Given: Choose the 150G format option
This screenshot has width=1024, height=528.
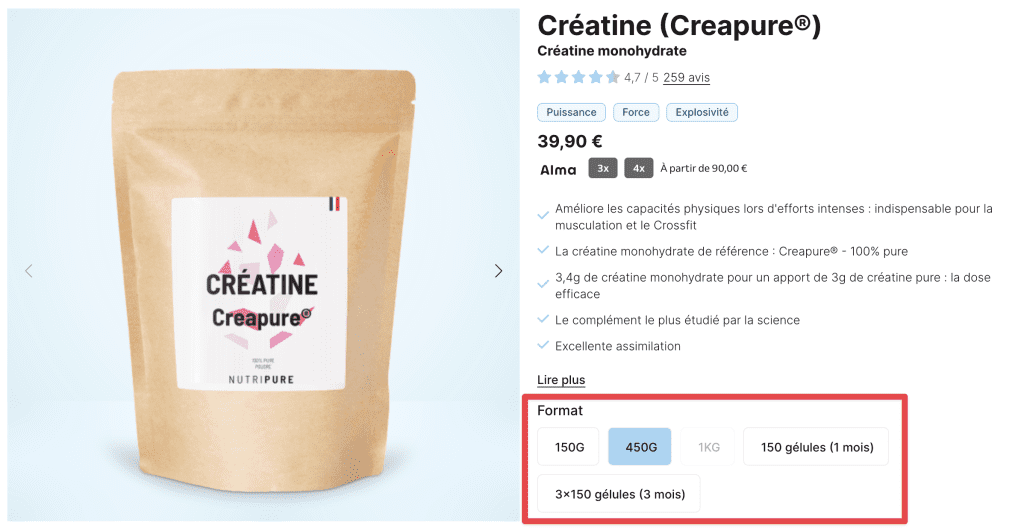Looking at the screenshot, I should [568, 447].
